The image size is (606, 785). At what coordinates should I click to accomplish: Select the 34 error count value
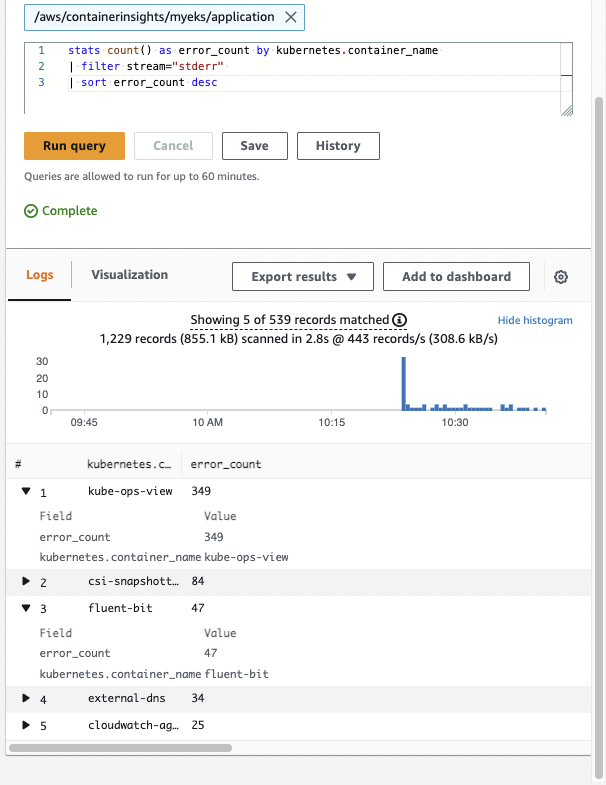click(198, 698)
